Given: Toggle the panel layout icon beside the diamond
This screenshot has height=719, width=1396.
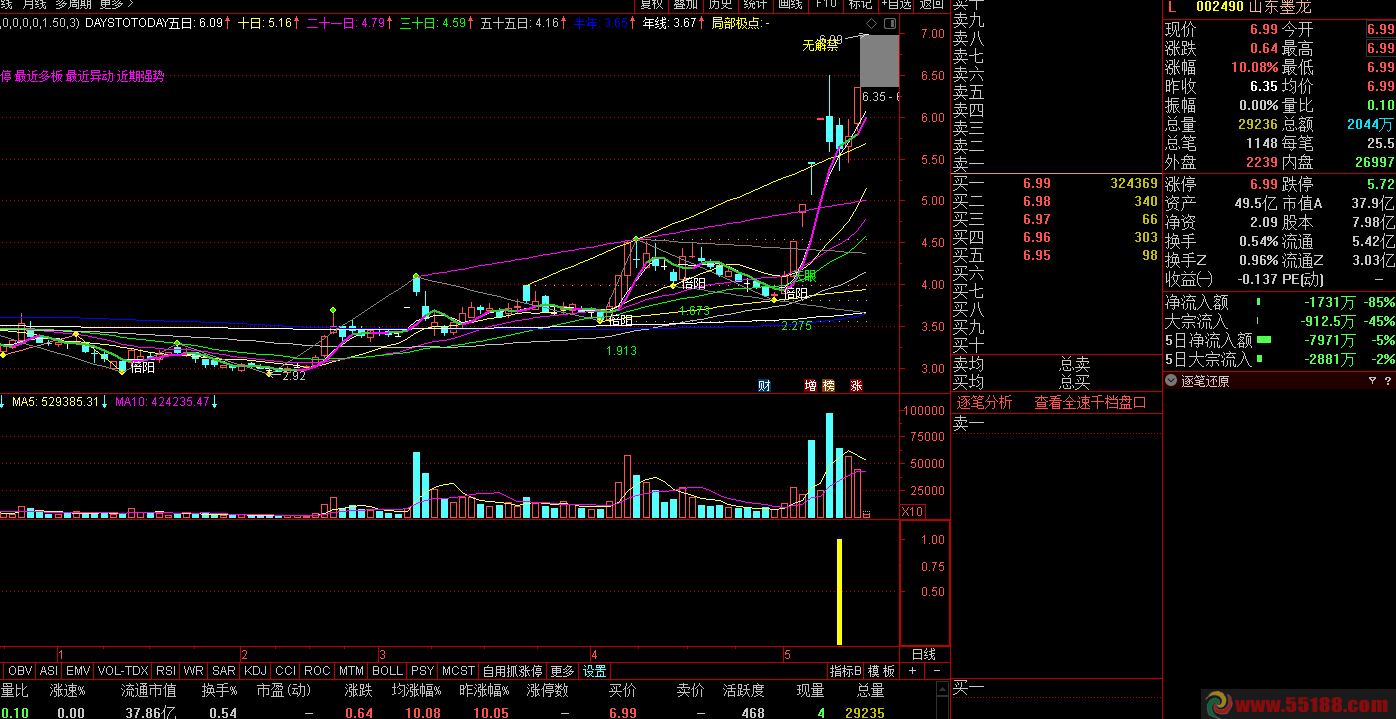Looking at the screenshot, I should [x=890, y=22].
